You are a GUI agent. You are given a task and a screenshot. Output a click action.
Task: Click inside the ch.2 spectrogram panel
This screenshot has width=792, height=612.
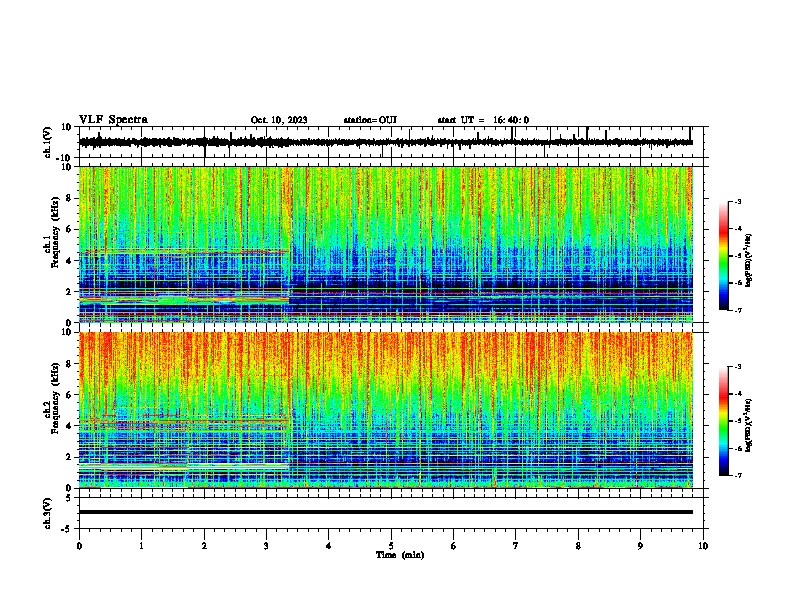(x=386, y=410)
